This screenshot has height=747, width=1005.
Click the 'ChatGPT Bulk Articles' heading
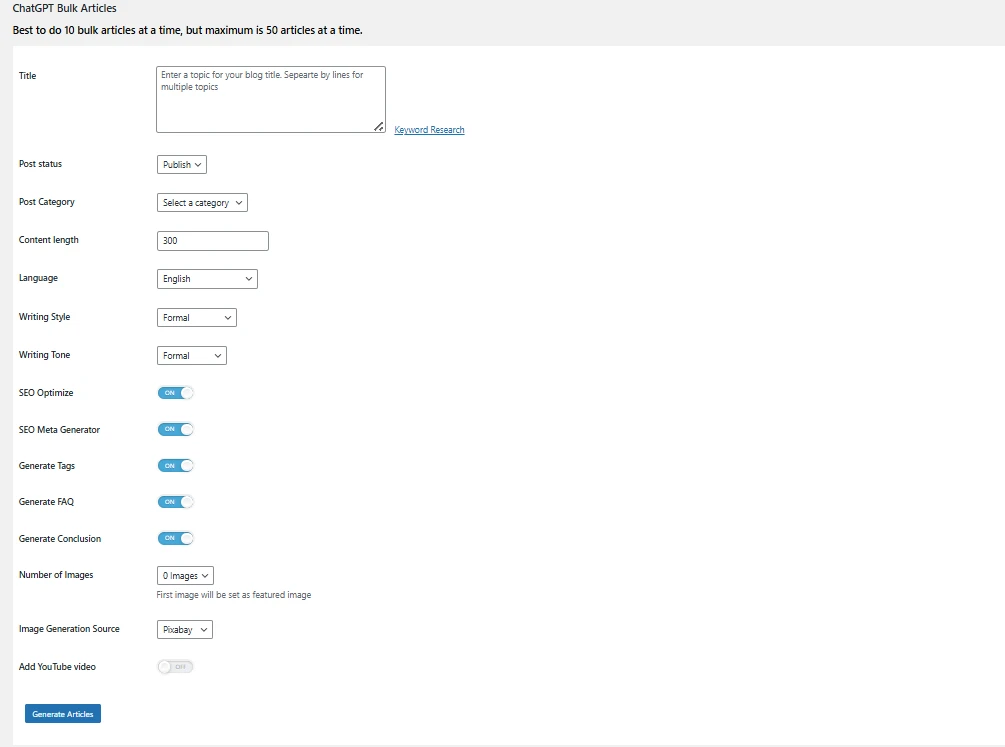[x=65, y=8]
